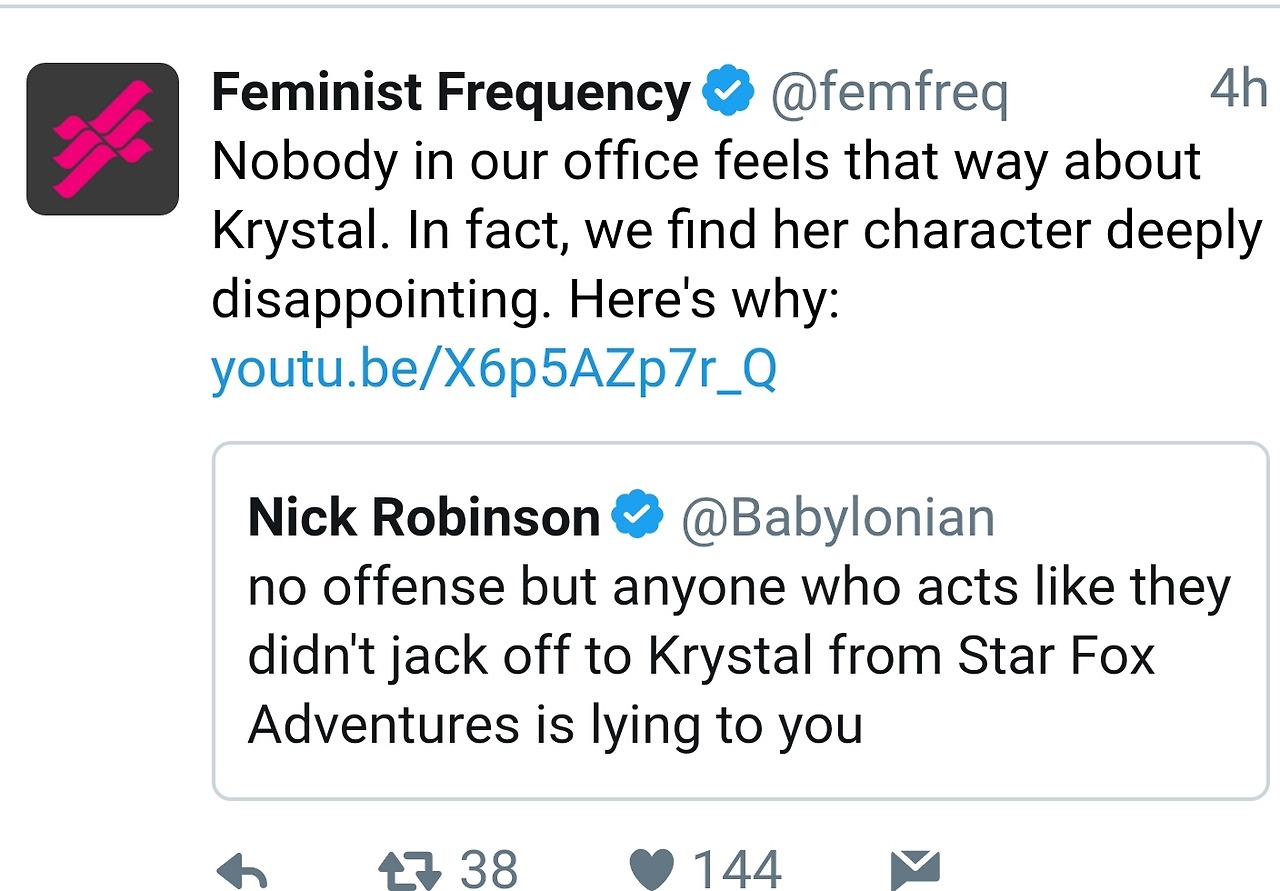
Task: Open the youtu.be/X6p5AZp7r_Q link
Action: 493,371
